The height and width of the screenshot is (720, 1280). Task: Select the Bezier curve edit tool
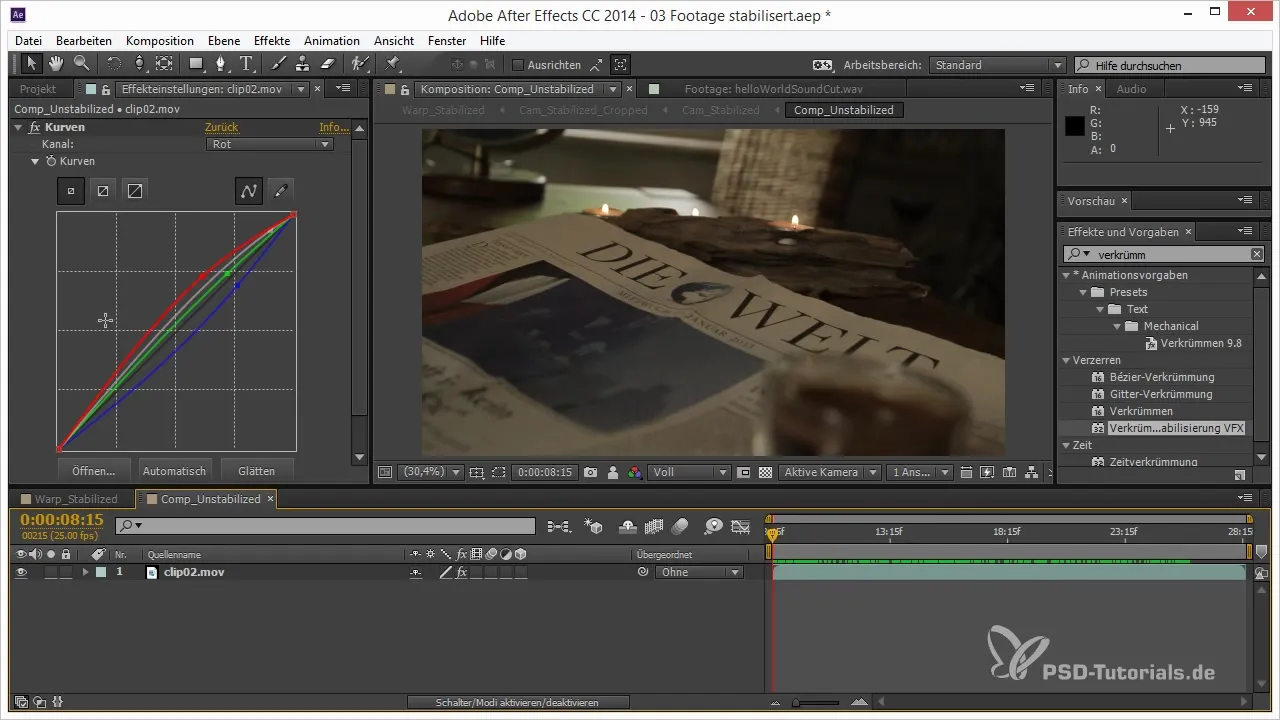(x=249, y=190)
